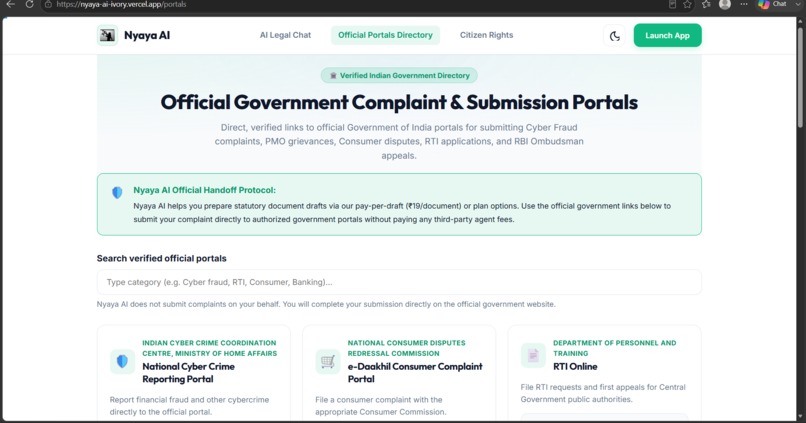
Task: Click 'File RTI requests and first appeals' description
Action: (x=603, y=393)
